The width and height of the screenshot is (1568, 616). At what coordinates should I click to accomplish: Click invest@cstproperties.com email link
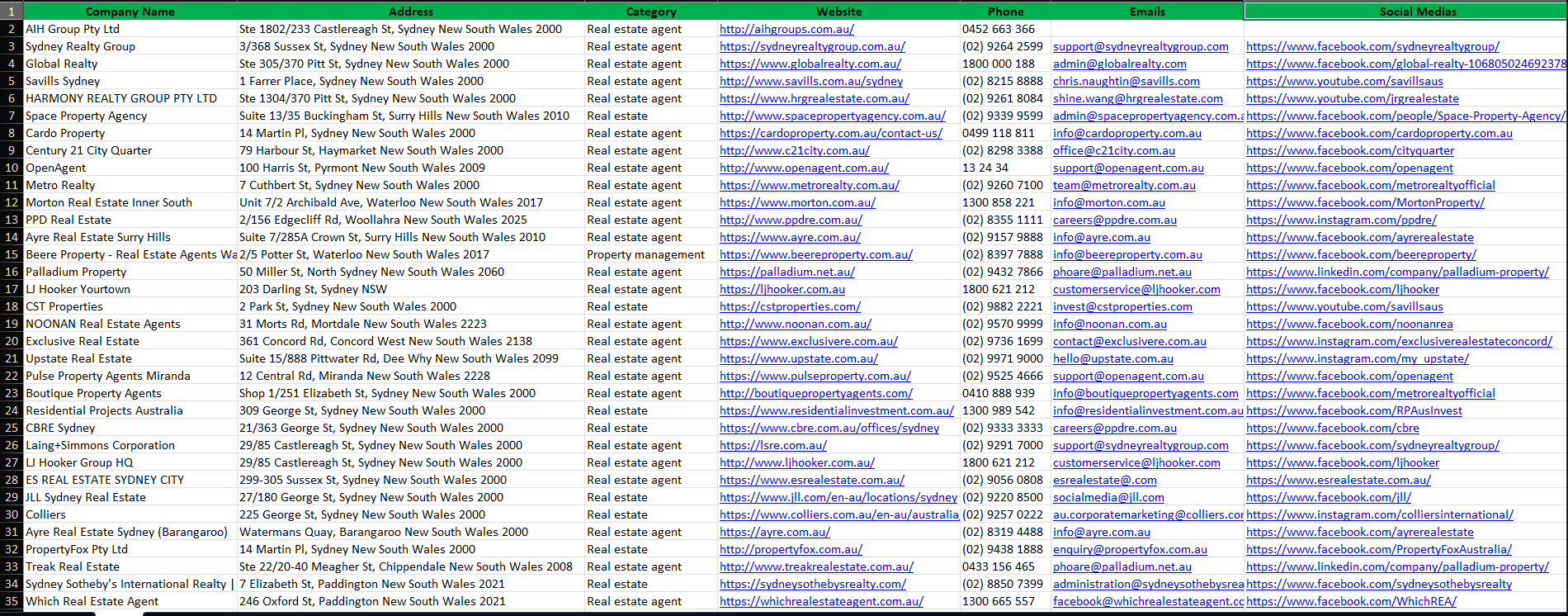coord(1122,306)
